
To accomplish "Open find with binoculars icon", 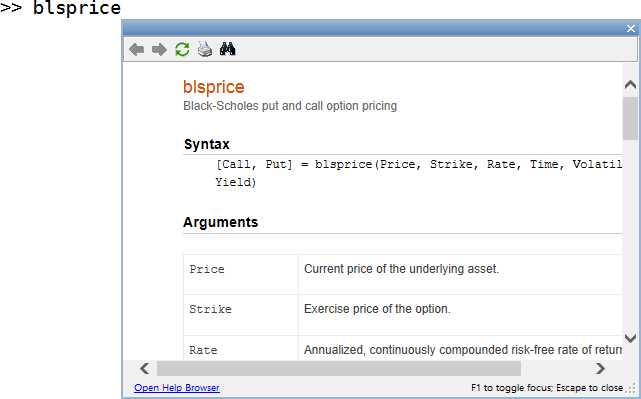I will [x=228, y=49].
